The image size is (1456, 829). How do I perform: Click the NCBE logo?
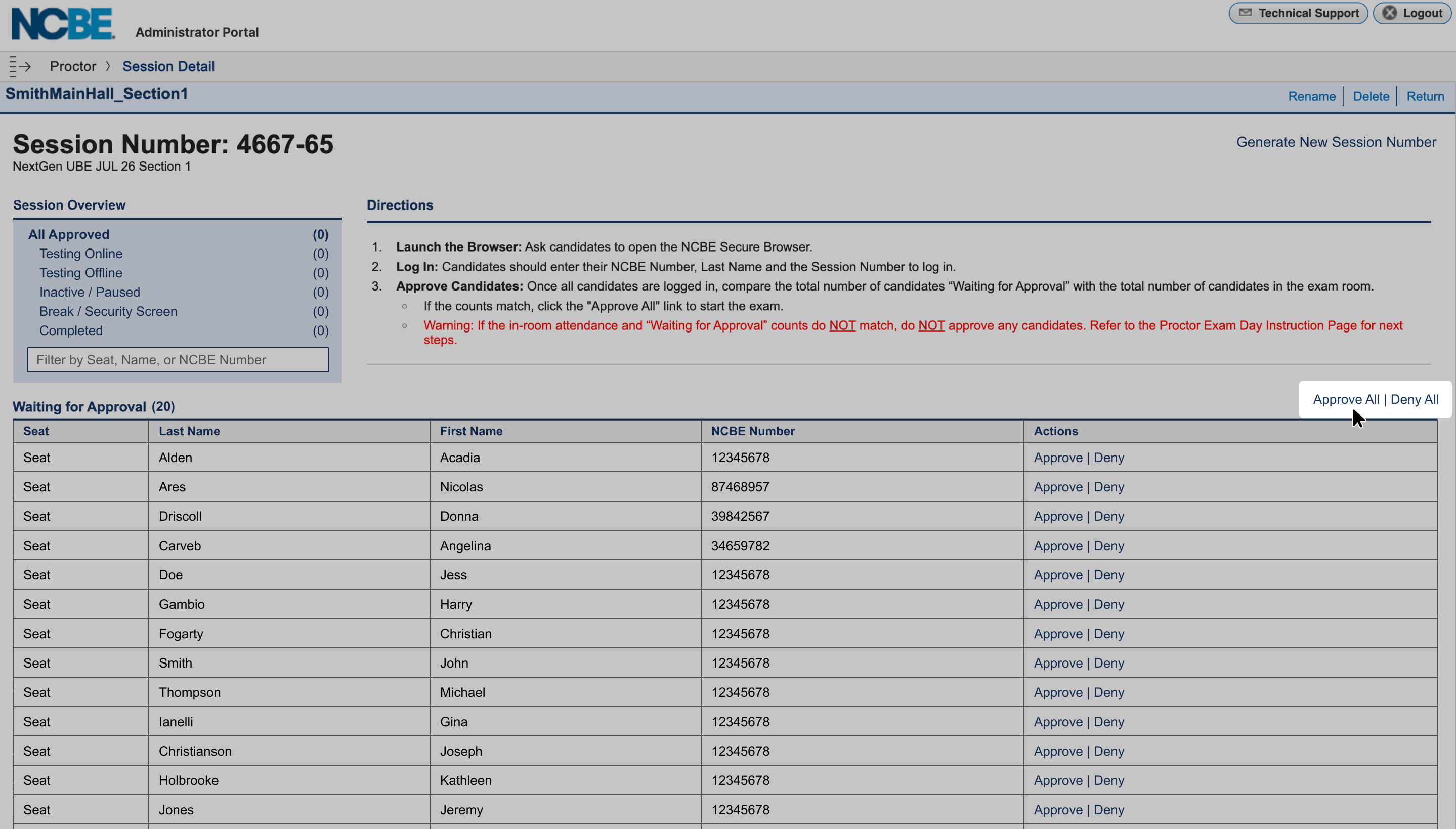[x=63, y=24]
